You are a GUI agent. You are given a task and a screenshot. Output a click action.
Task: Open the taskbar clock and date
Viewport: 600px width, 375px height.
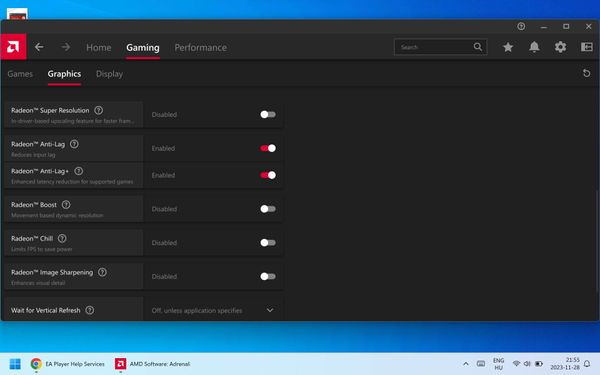[565, 364]
